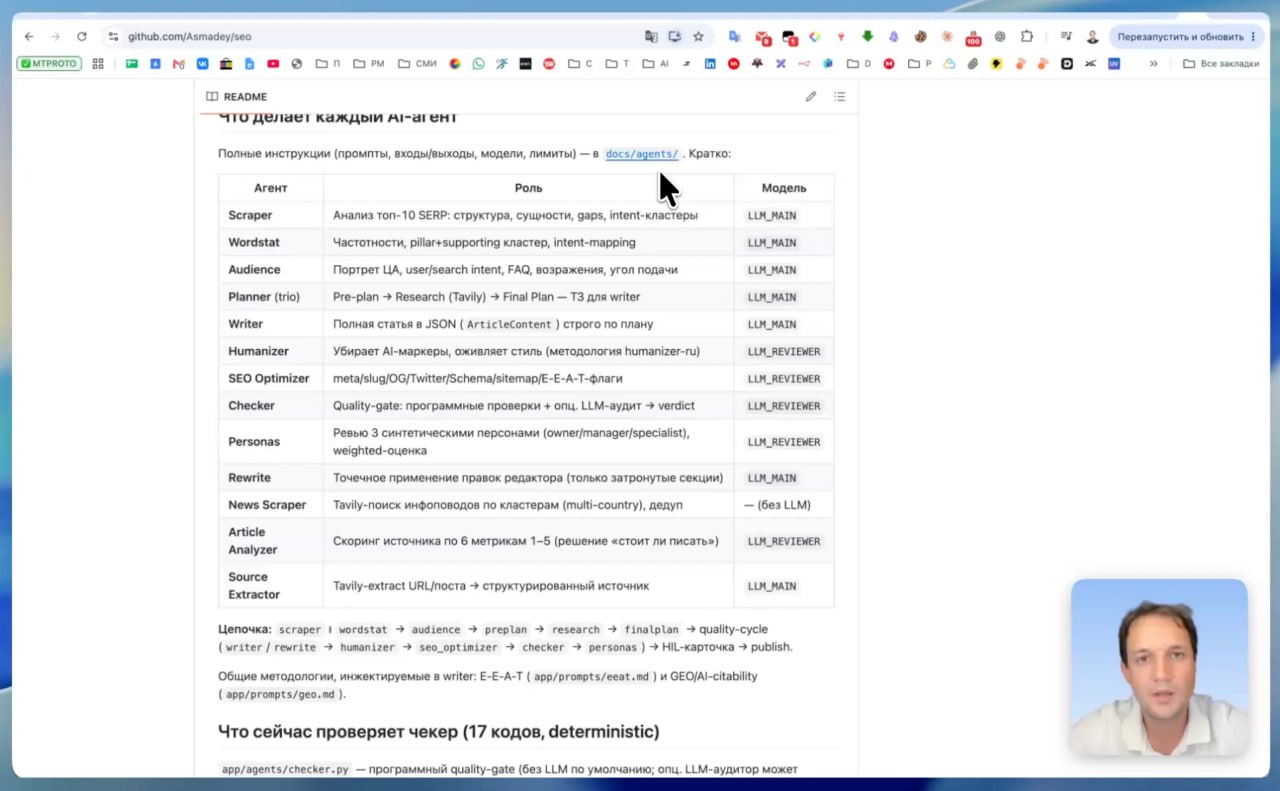Open the media control playlist icon
Screen dimensions: 1280x791
(x=1068, y=36)
